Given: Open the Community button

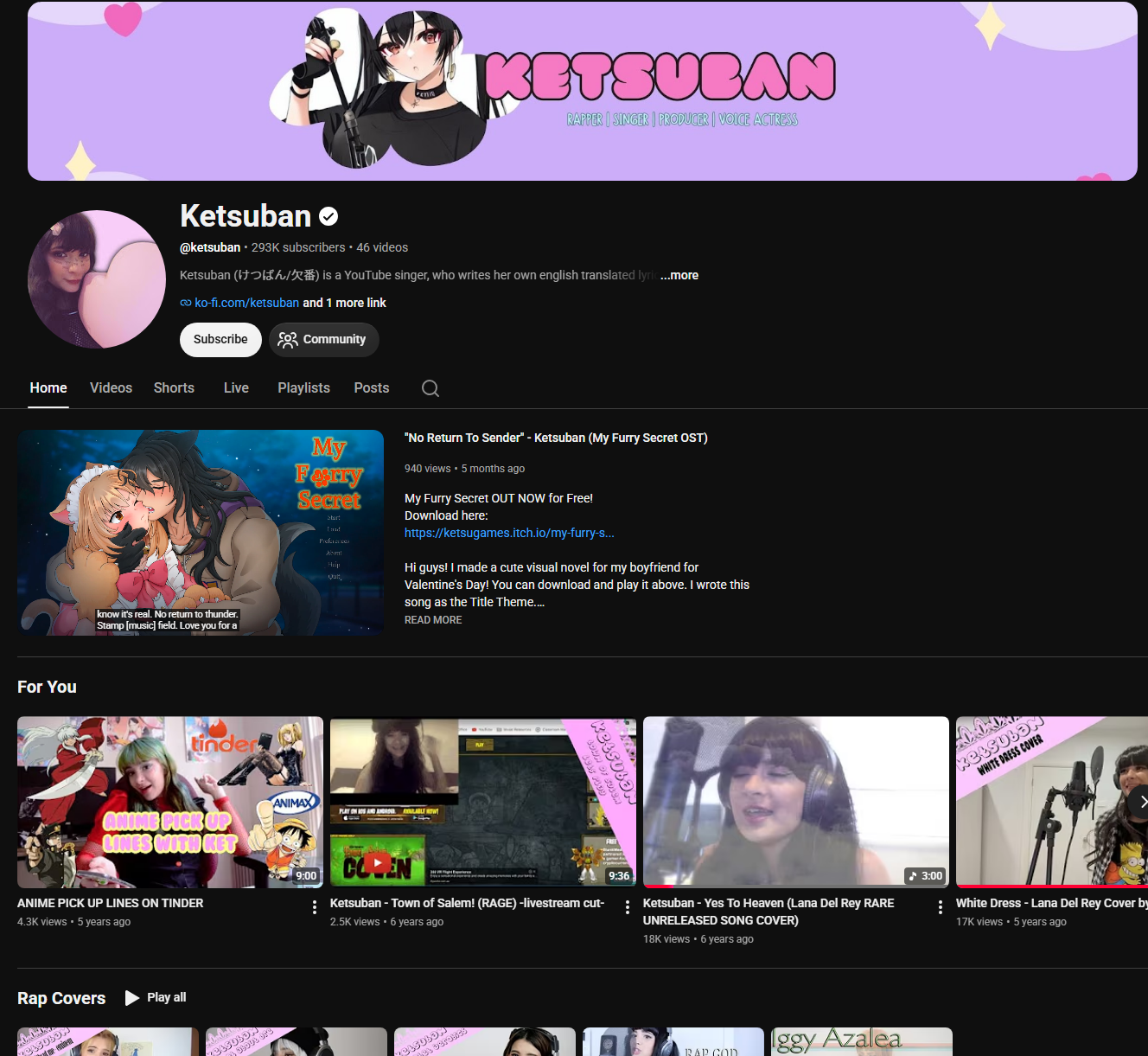Looking at the screenshot, I should point(324,340).
